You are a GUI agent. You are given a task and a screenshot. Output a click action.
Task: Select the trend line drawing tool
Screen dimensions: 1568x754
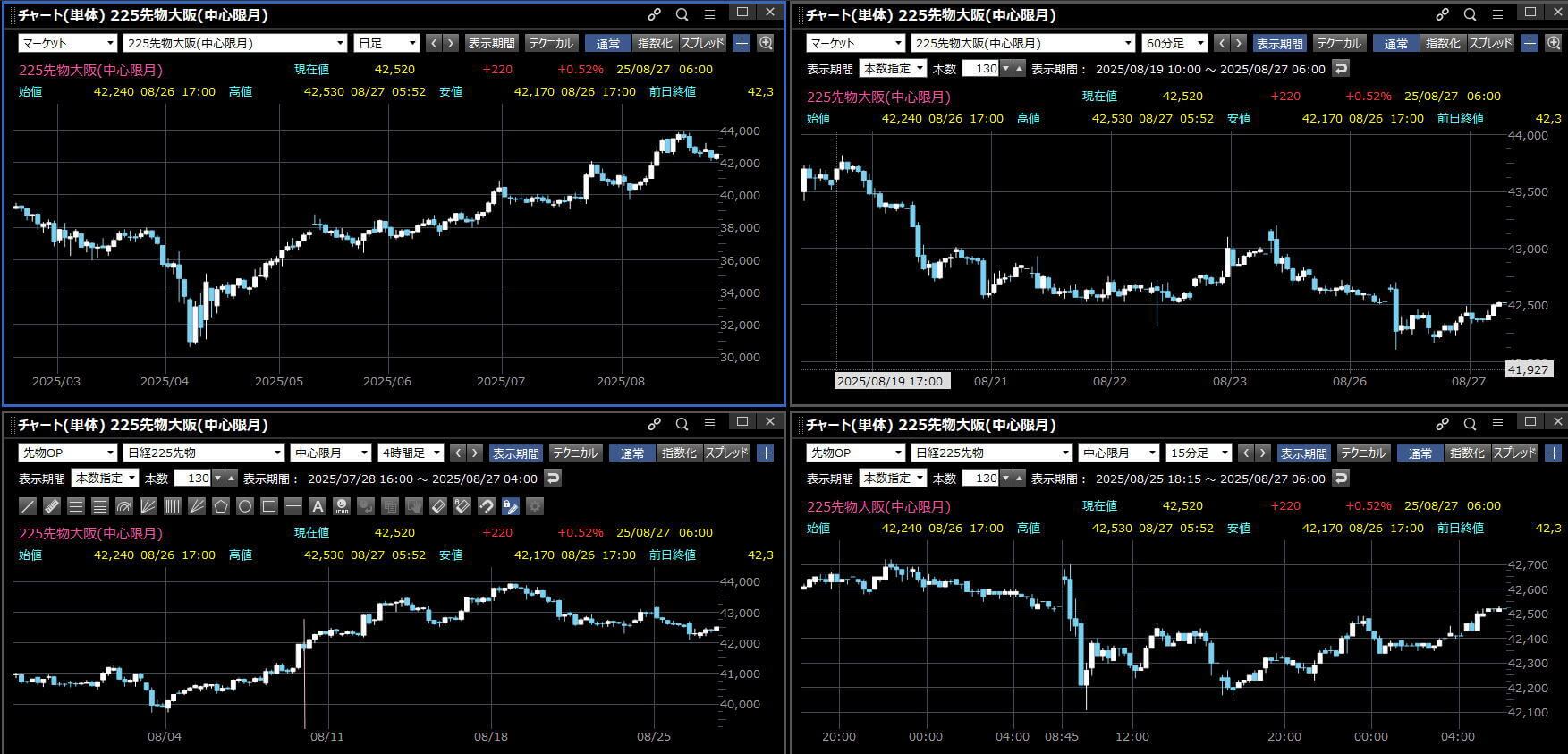[x=28, y=506]
